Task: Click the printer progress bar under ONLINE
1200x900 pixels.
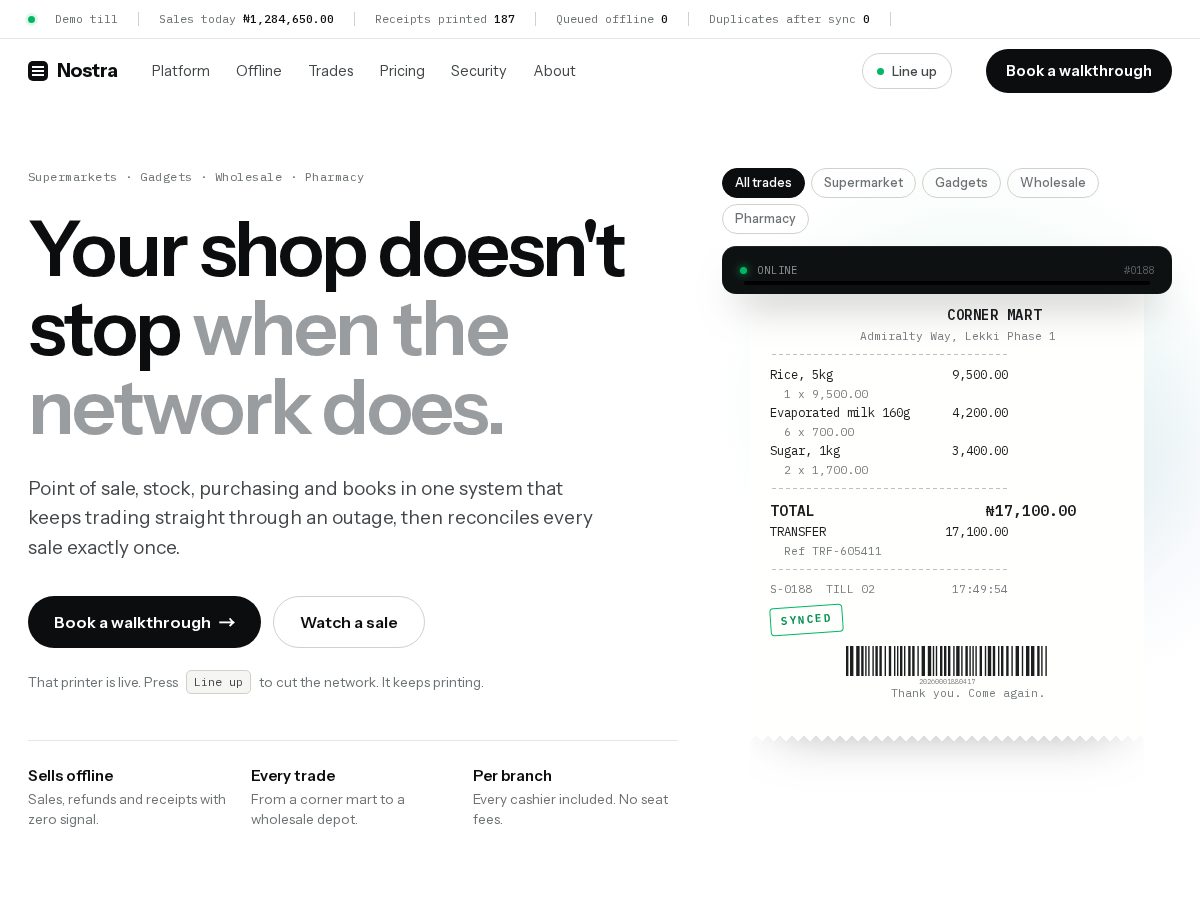Action: tap(947, 283)
